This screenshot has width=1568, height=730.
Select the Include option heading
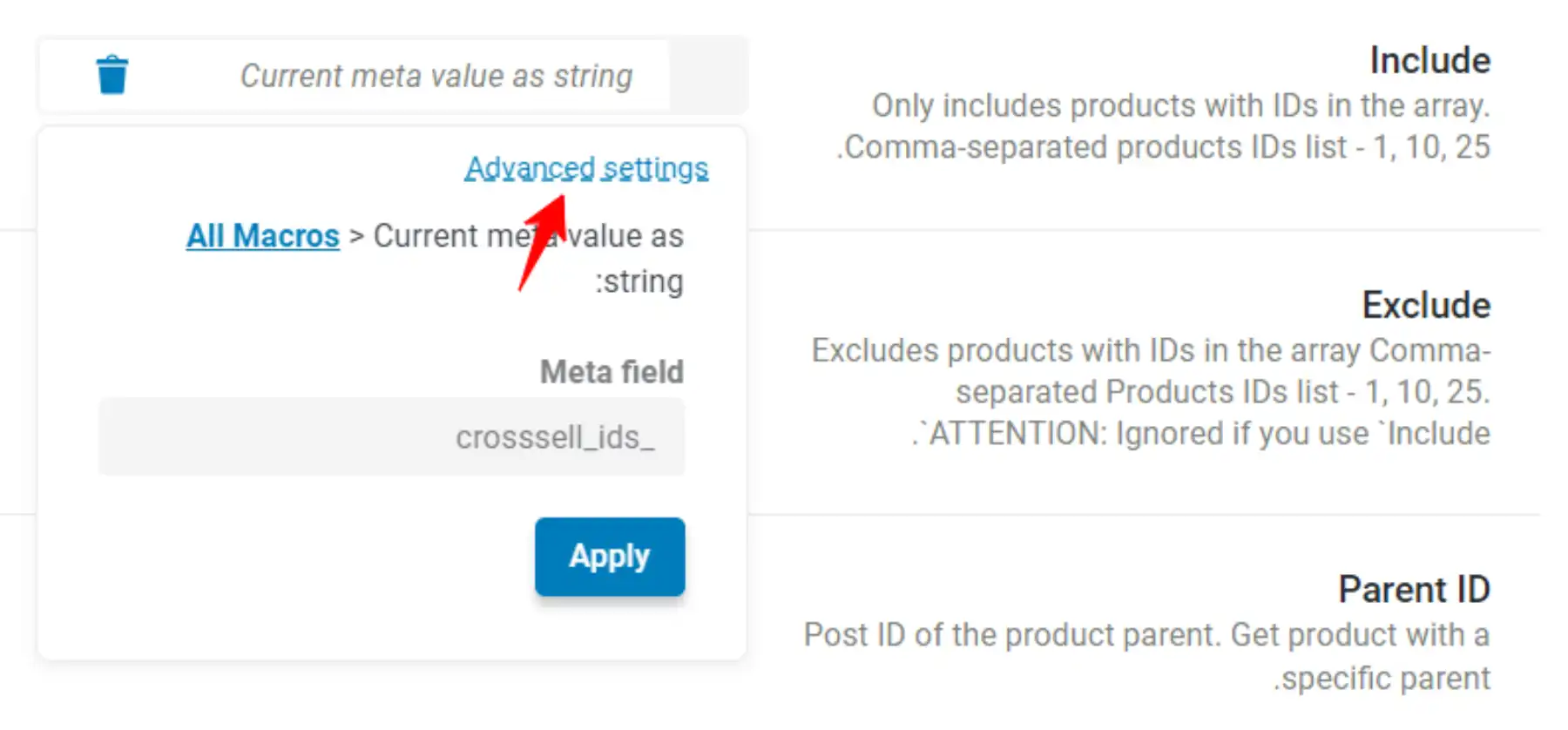pos(1429,60)
